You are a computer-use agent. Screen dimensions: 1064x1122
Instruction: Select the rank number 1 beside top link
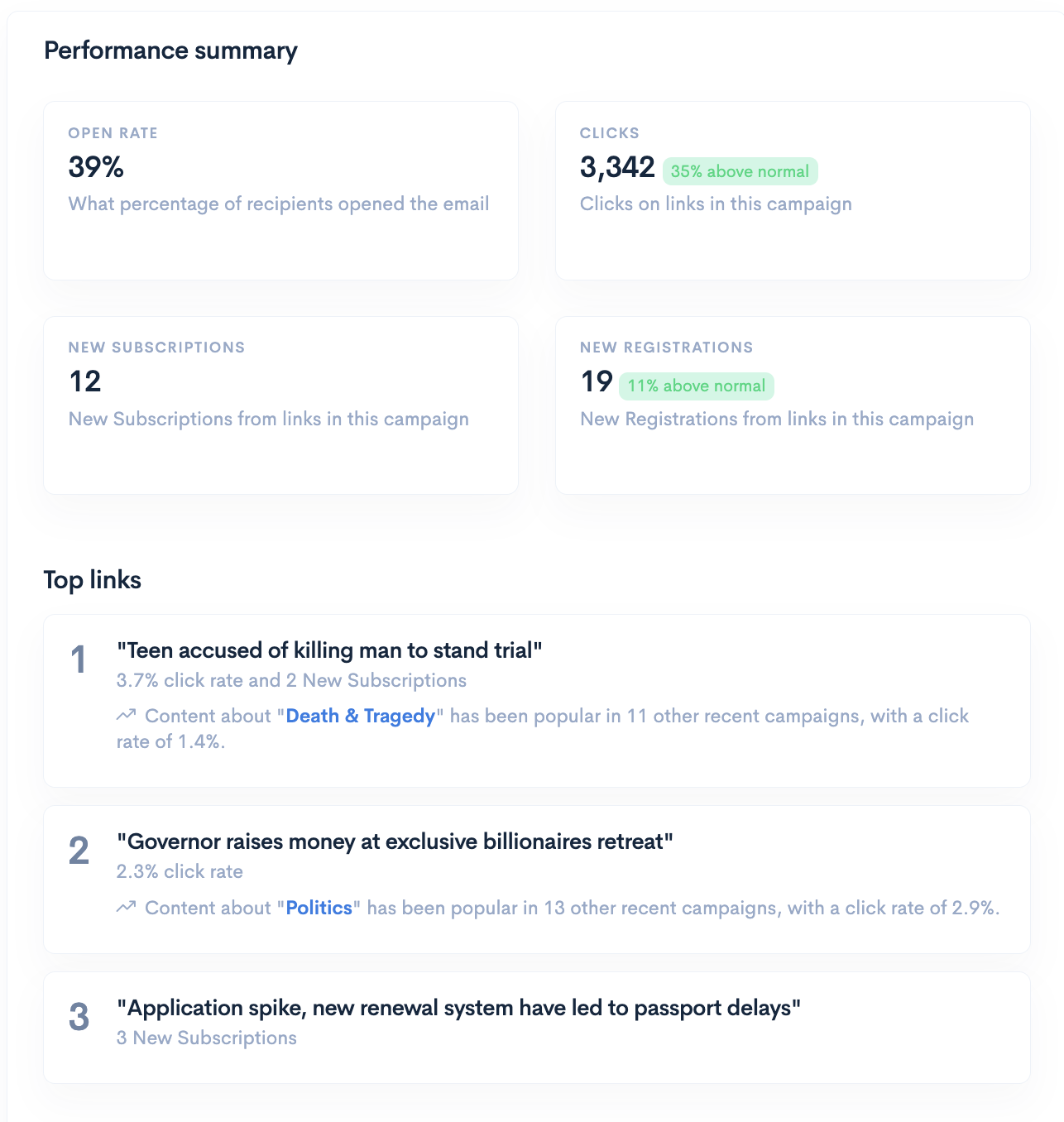click(79, 659)
